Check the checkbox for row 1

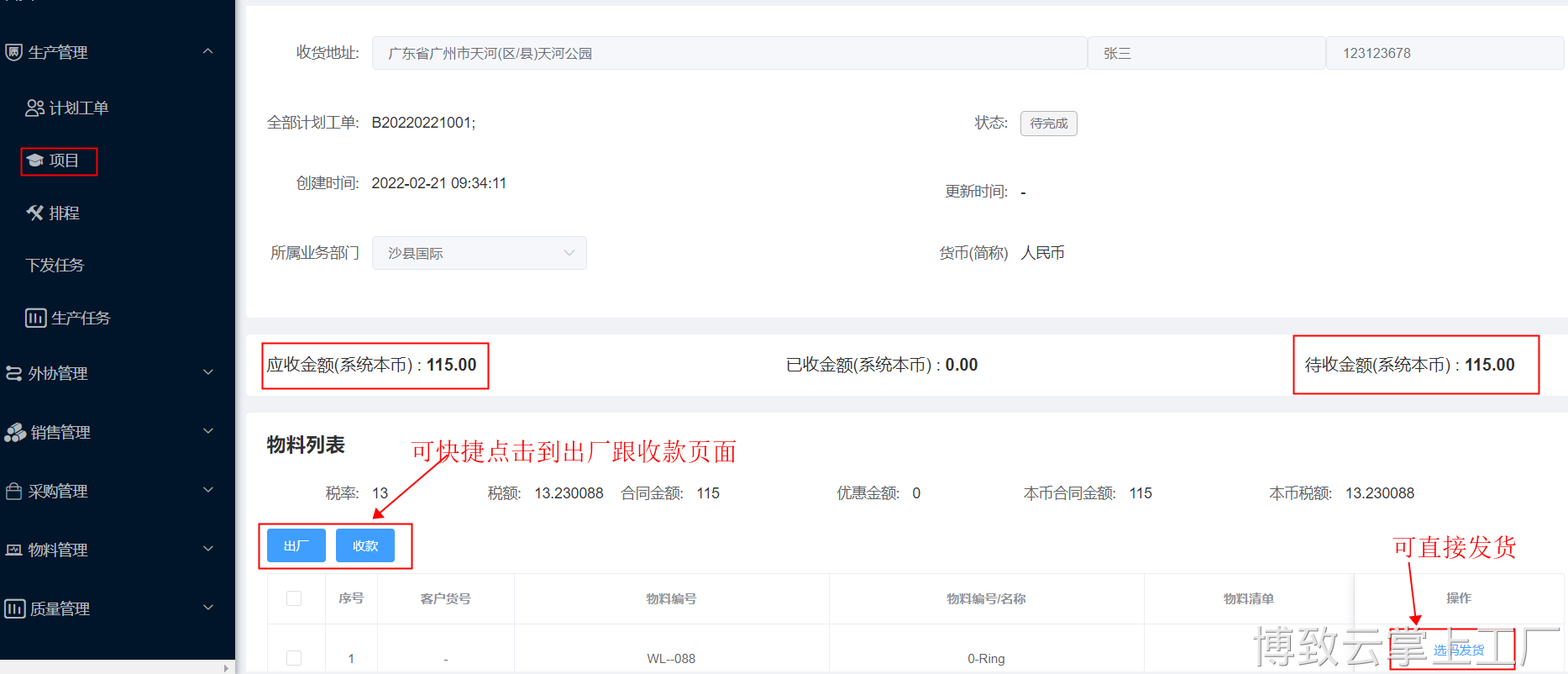point(294,658)
